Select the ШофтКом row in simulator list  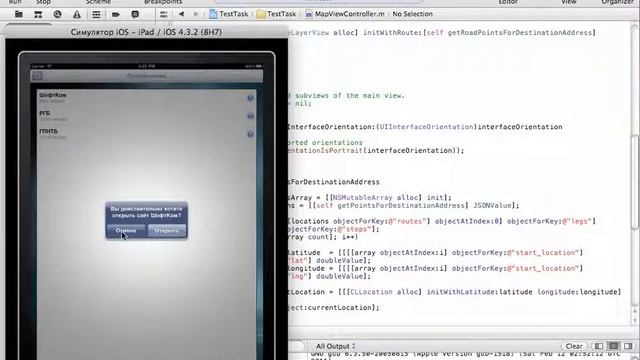(147, 98)
